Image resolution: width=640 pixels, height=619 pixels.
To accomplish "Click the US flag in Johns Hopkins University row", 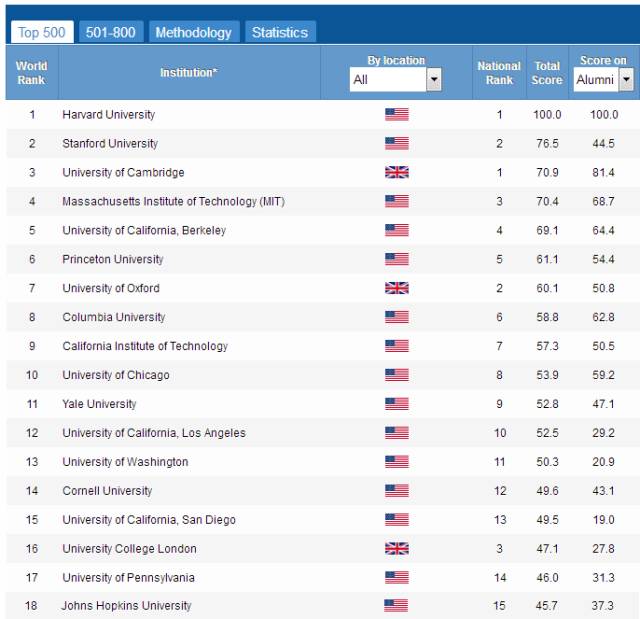I will pos(396,606).
